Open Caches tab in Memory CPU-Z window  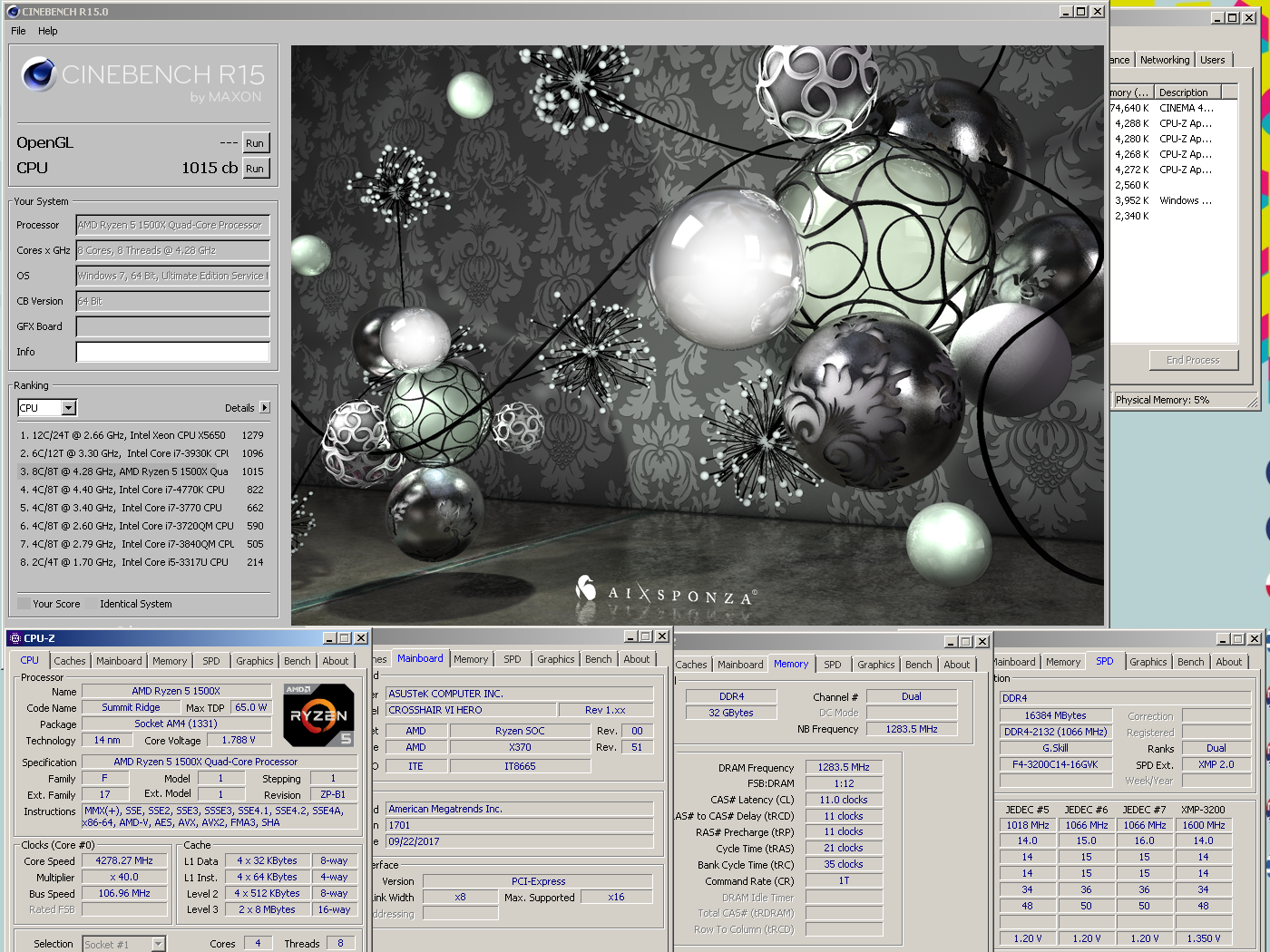691,665
